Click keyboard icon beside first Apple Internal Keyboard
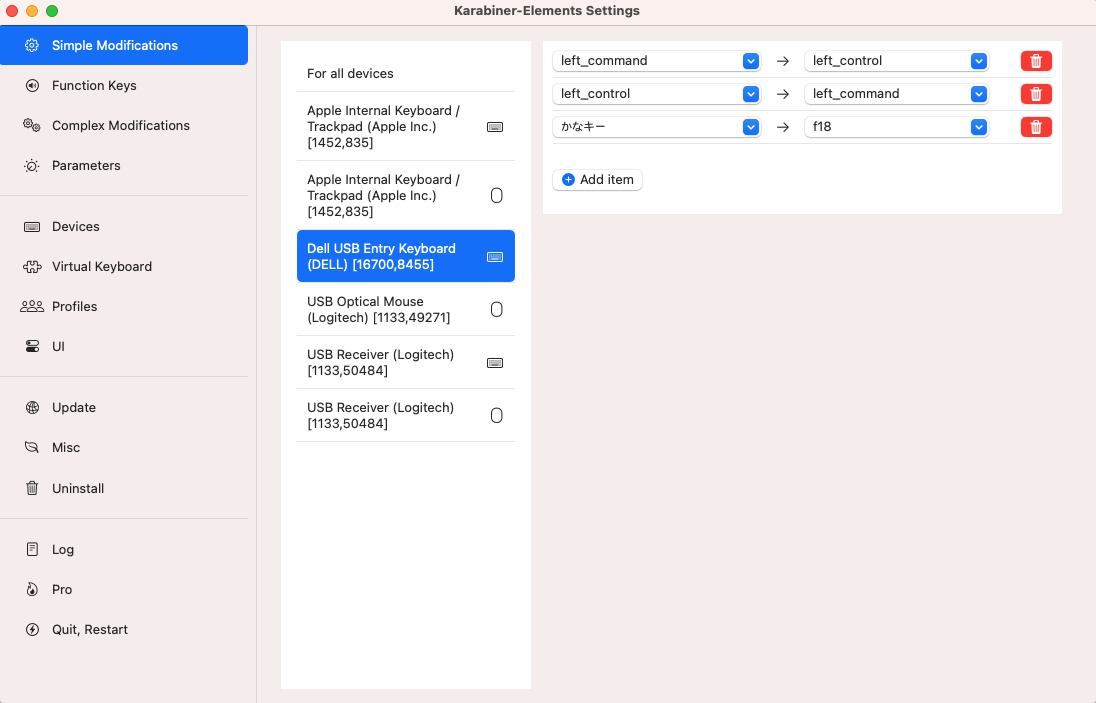This screenshot has width=1096, height=703. 495,127
